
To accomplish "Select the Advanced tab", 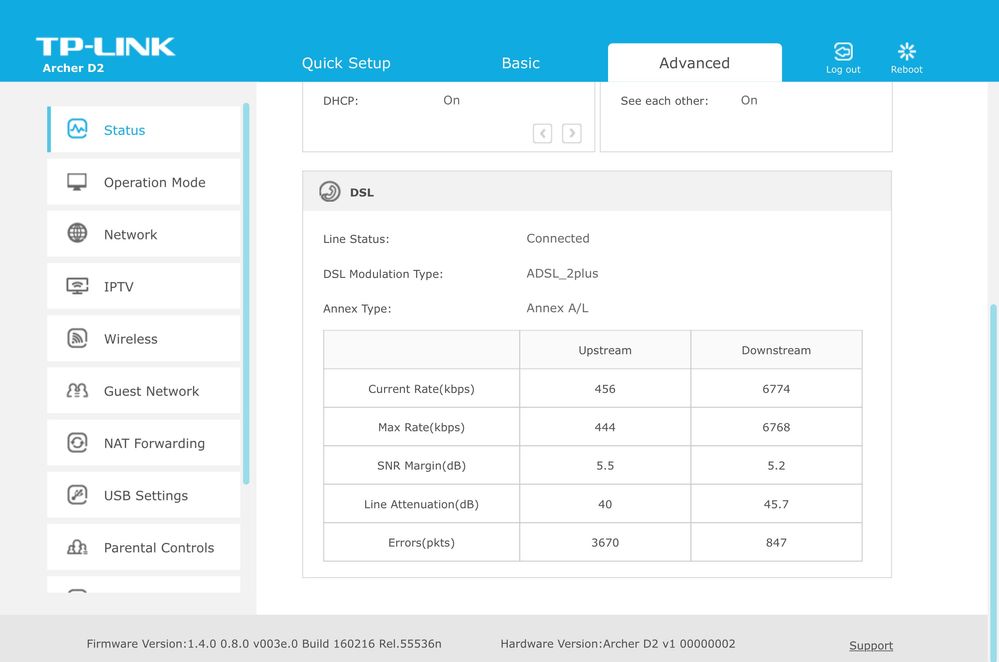I will [x=694, y=62].
